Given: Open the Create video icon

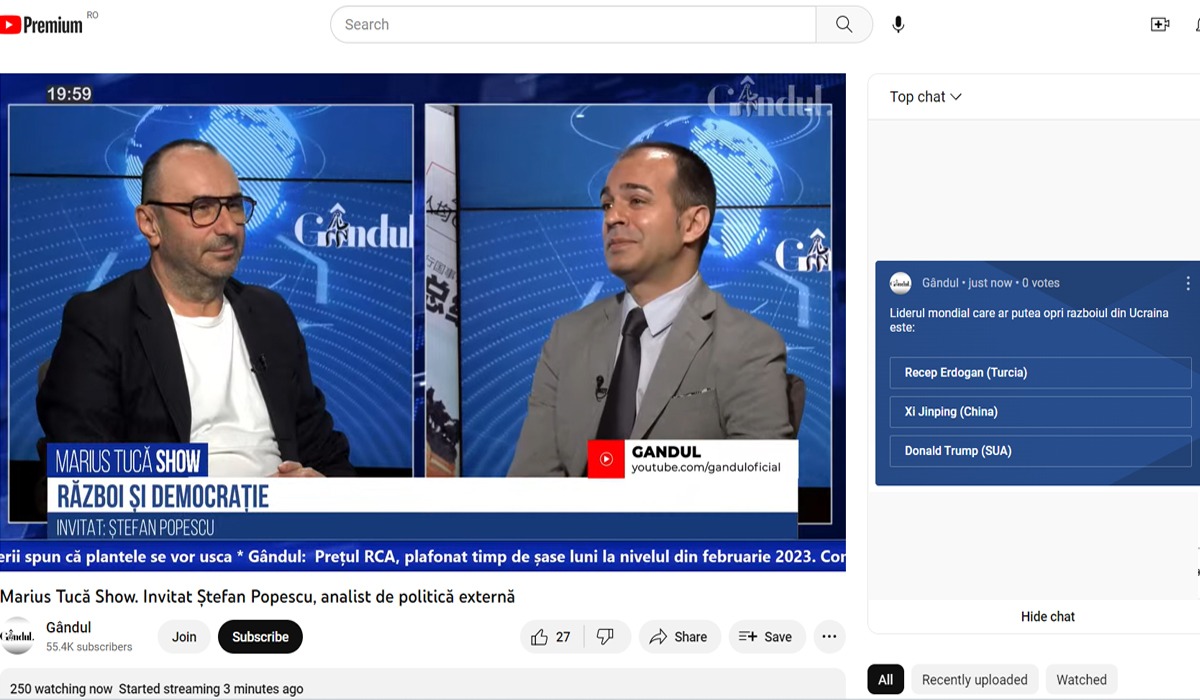Looking at the screenshot, I should 1160,25.
